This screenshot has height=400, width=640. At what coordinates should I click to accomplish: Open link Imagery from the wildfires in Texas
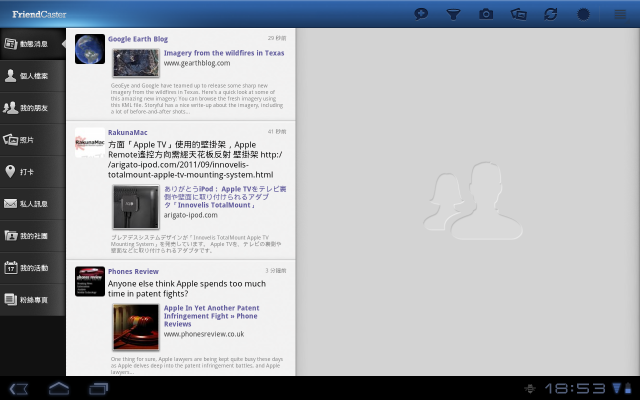coord(224,53)
